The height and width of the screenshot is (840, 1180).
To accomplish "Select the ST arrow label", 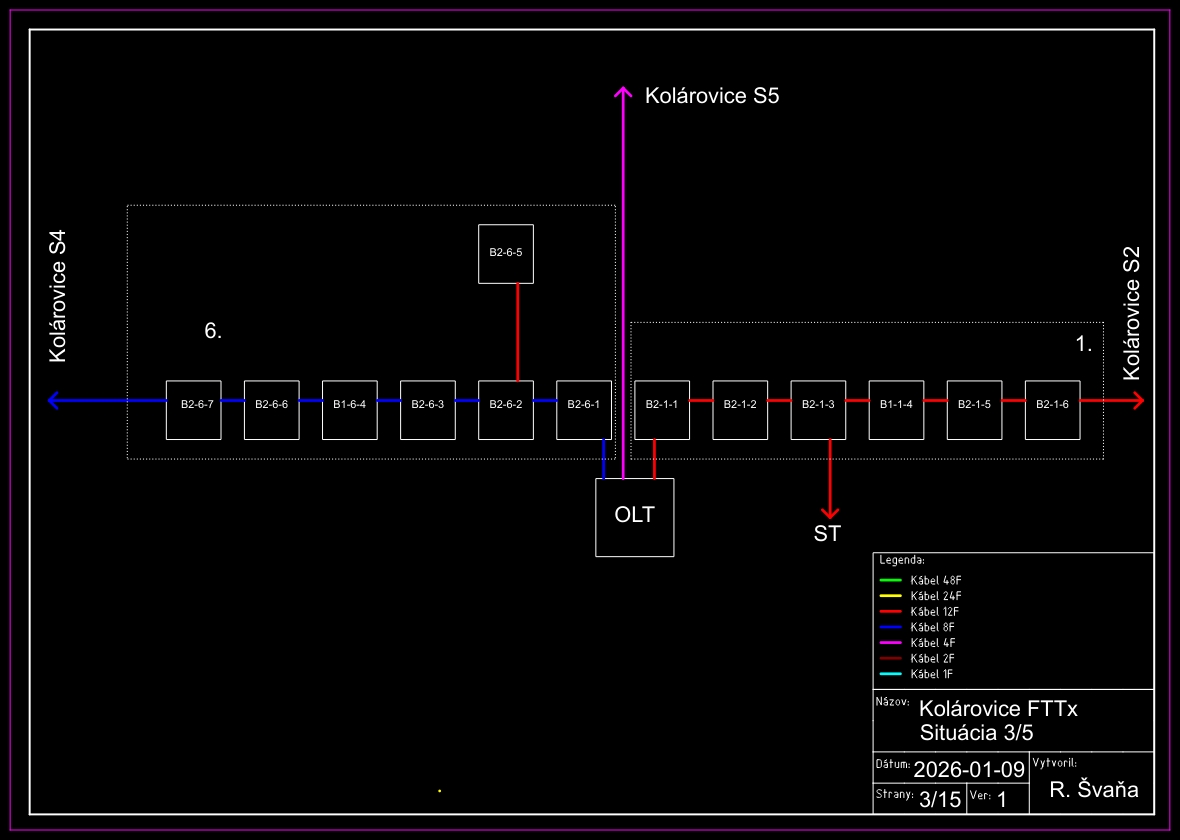I will pyautogui.click(x=827, y=534).
